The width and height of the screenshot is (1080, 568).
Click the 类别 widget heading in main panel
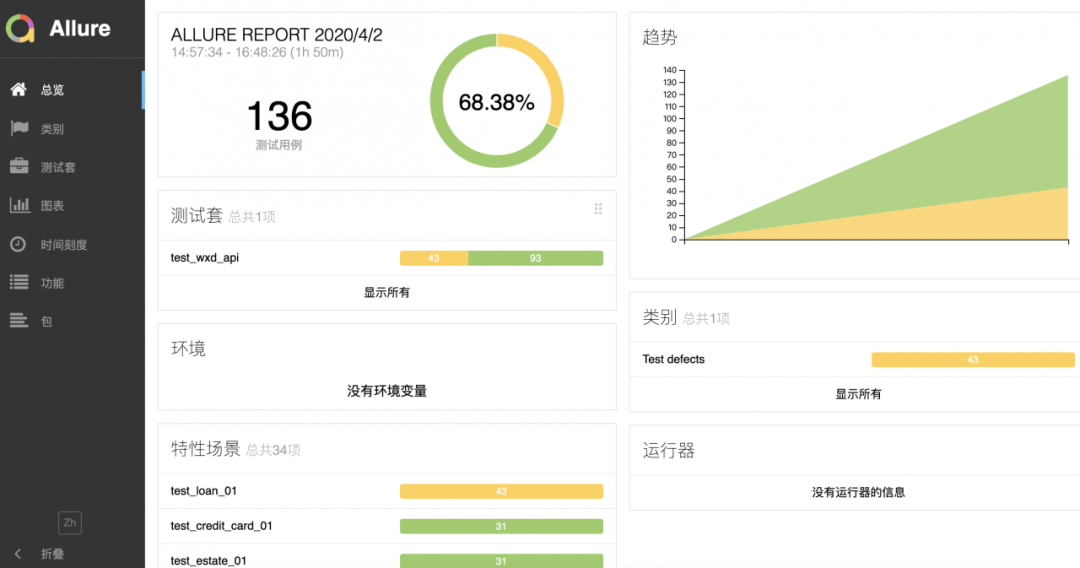coord(660,317)
